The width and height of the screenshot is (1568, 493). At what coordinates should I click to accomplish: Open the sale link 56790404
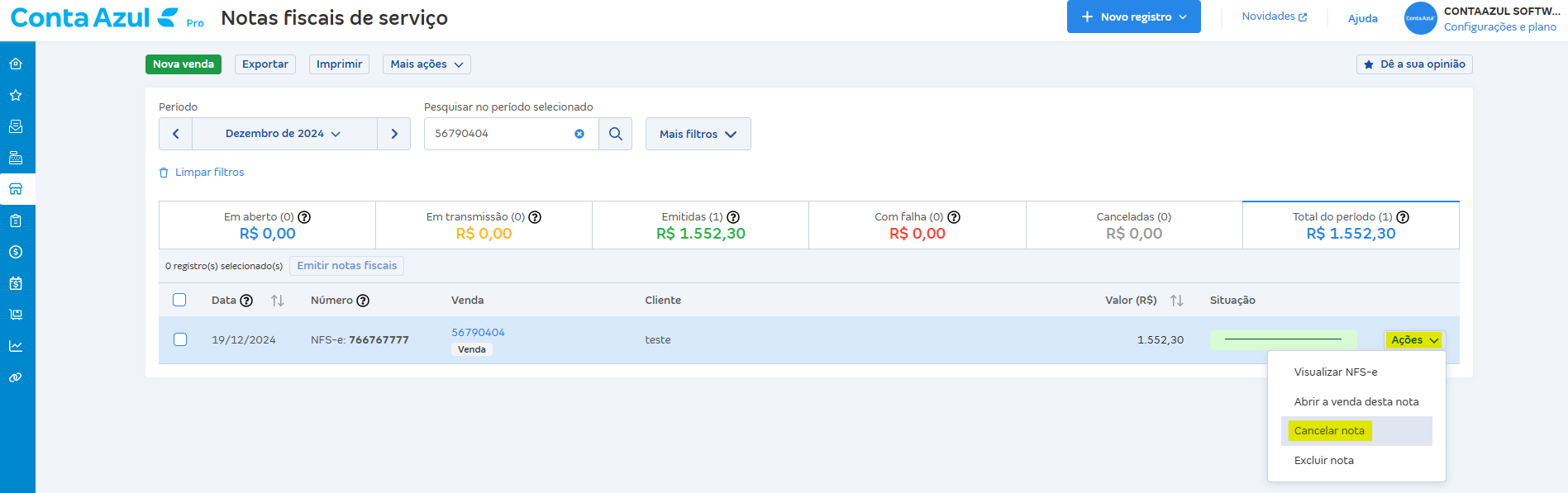tap(478, 332)
